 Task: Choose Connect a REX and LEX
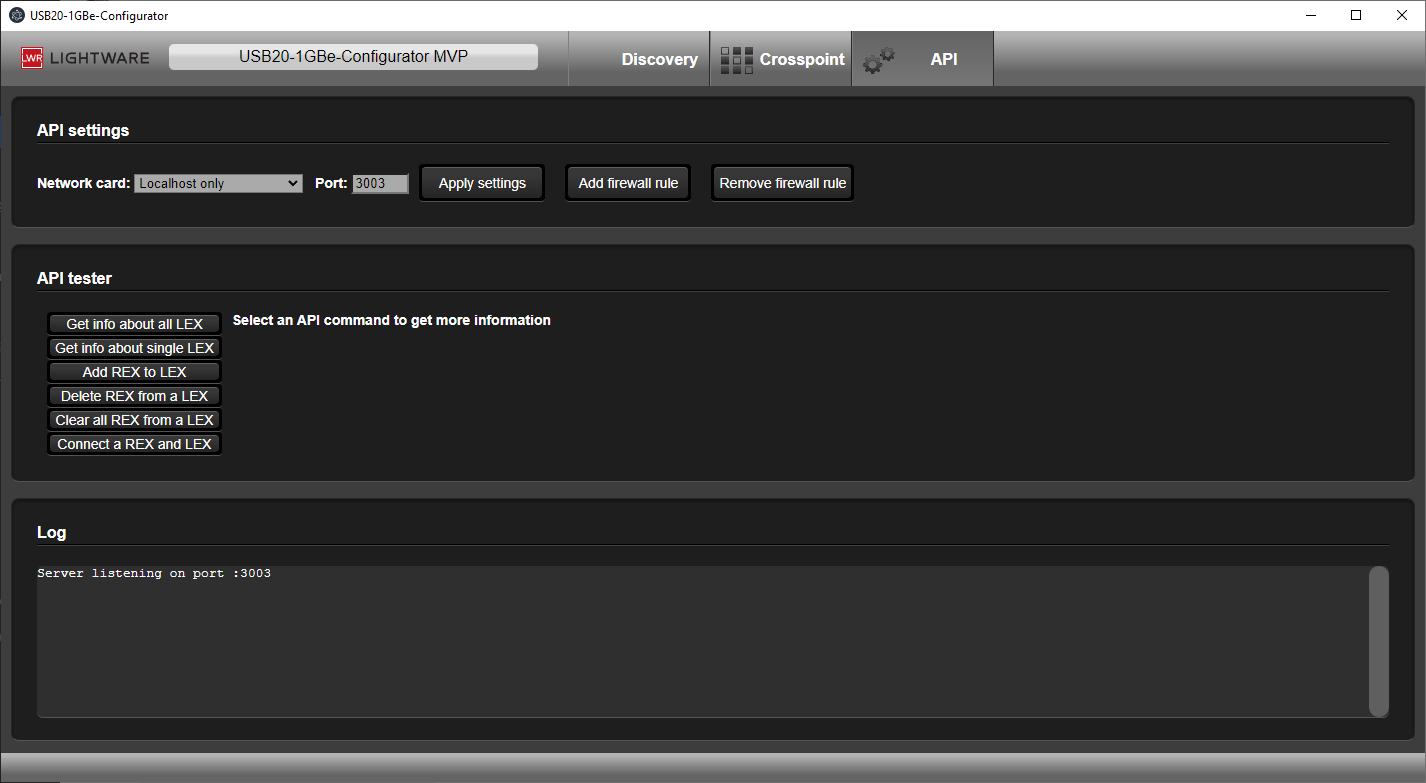pyautogui.click(x=134, y=444)
